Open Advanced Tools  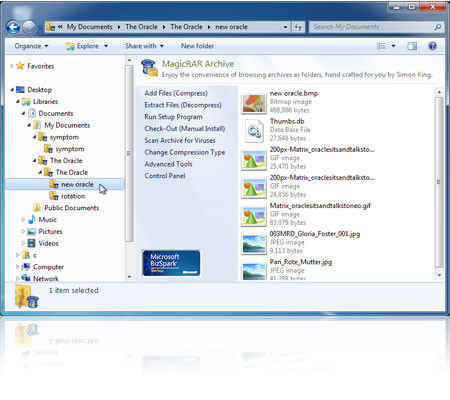coord(168,164)
